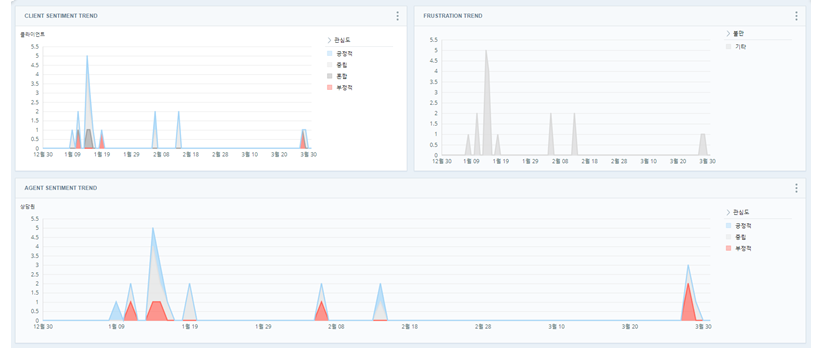Click tallest peak in Frustration Trend chart
The width and height of the screenshot is (823, 360).
[486, 51]
